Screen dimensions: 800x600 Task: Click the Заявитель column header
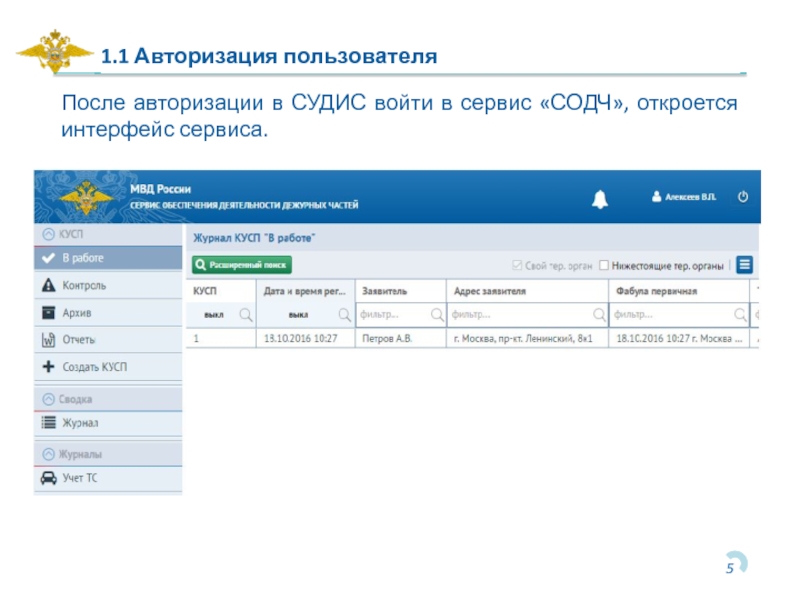pos(401,291)
